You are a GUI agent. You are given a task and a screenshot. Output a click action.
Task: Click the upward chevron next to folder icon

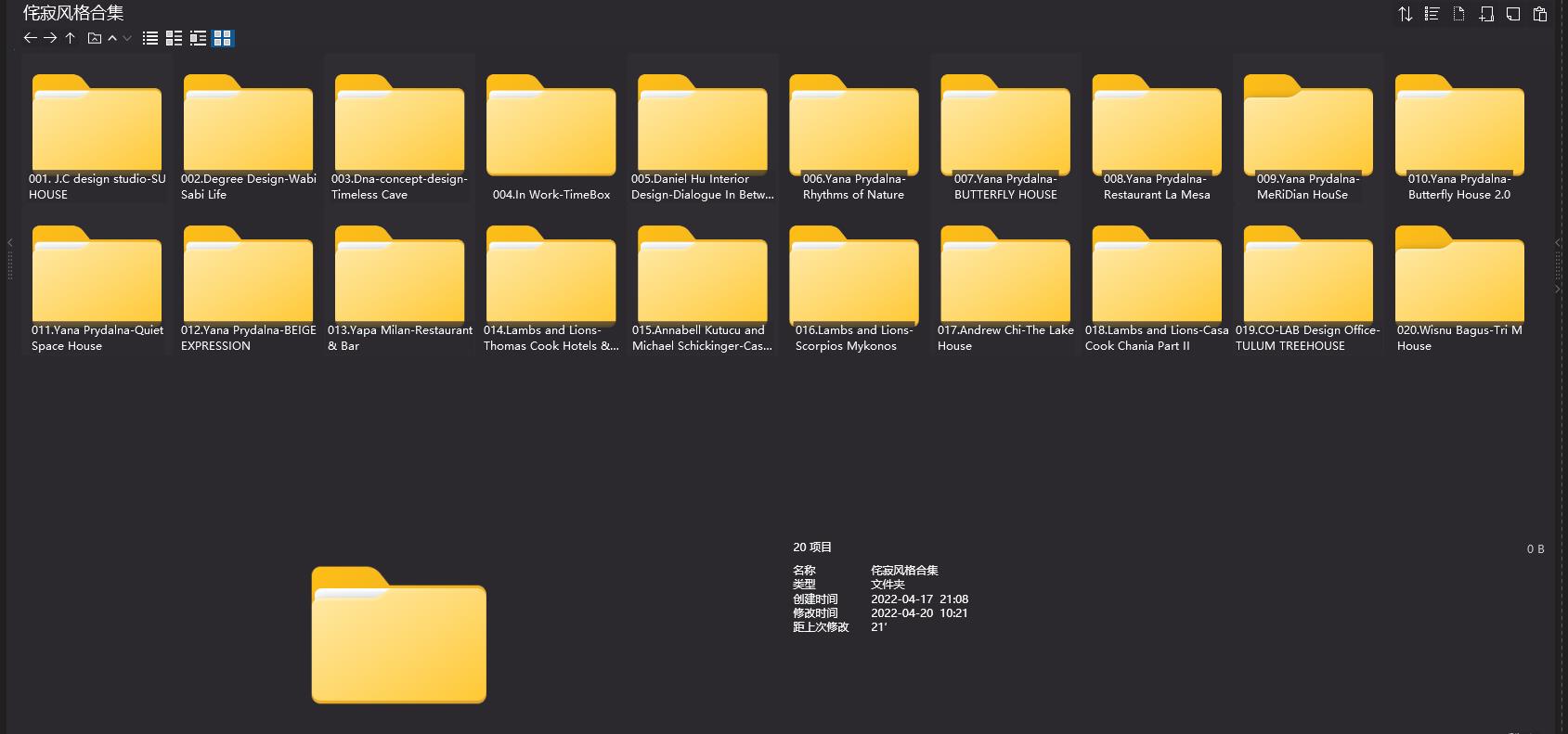pos(112,38)
